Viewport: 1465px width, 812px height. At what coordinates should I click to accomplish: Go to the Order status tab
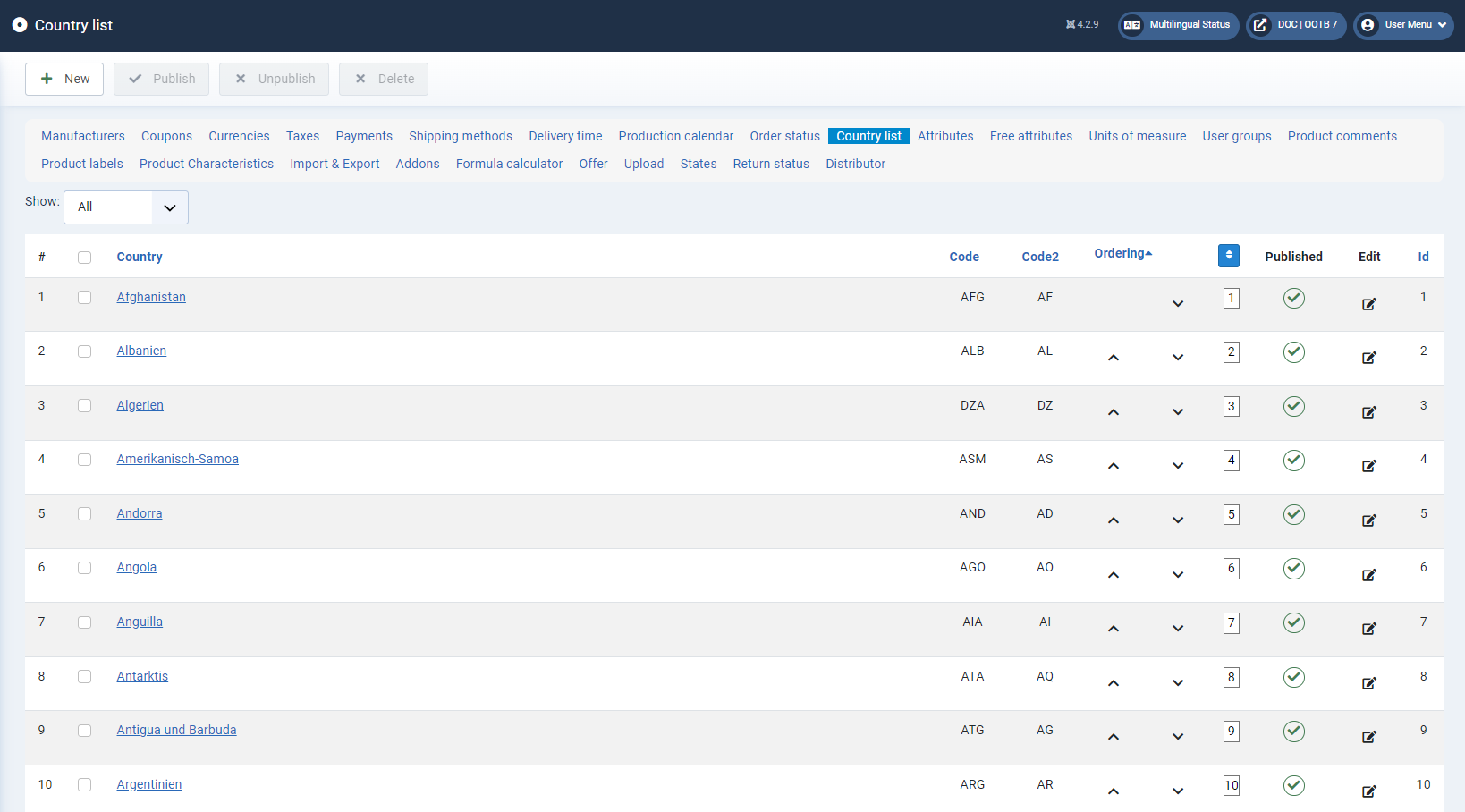[784, 136]
